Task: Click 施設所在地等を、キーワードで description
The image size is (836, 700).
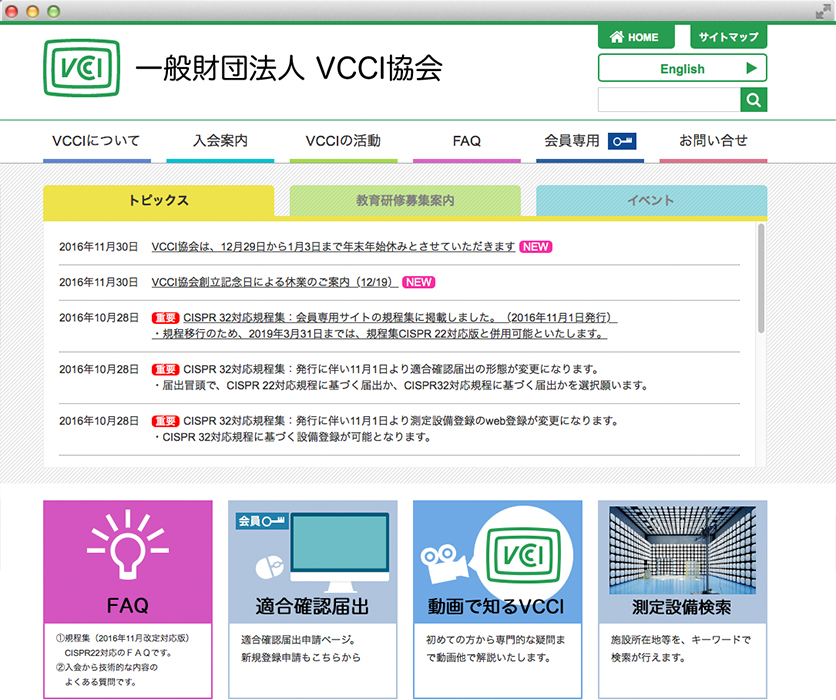Action: click(680, 649)
